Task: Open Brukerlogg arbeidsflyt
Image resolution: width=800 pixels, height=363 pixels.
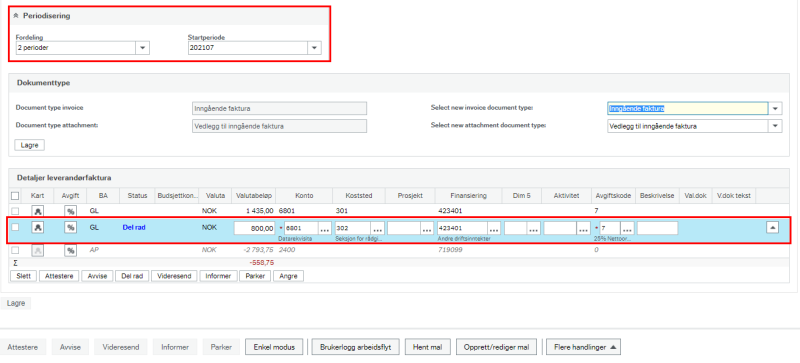Action: click(355, 347)
